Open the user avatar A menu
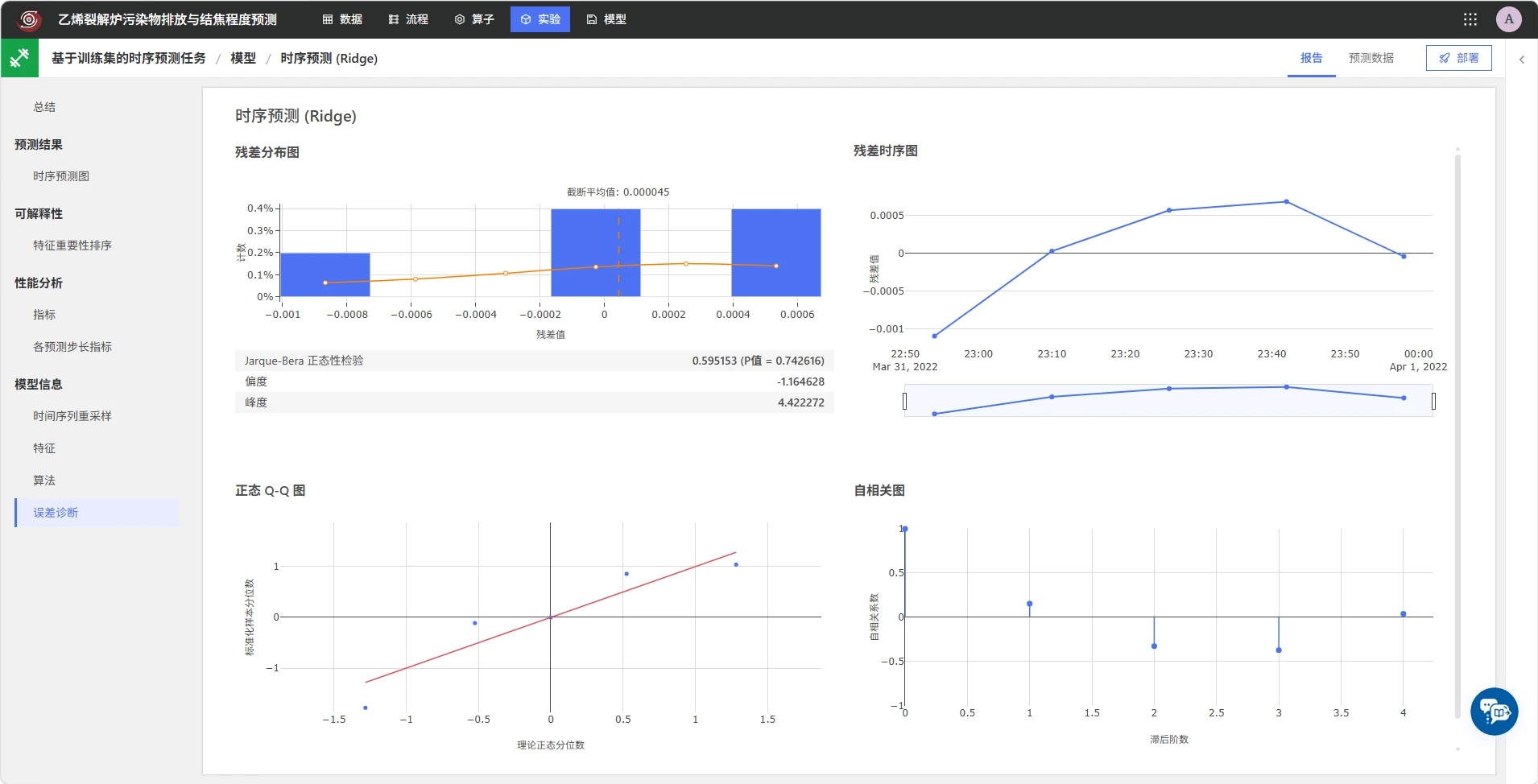This screenshot has width=1538, height=784. (1509, 19)
